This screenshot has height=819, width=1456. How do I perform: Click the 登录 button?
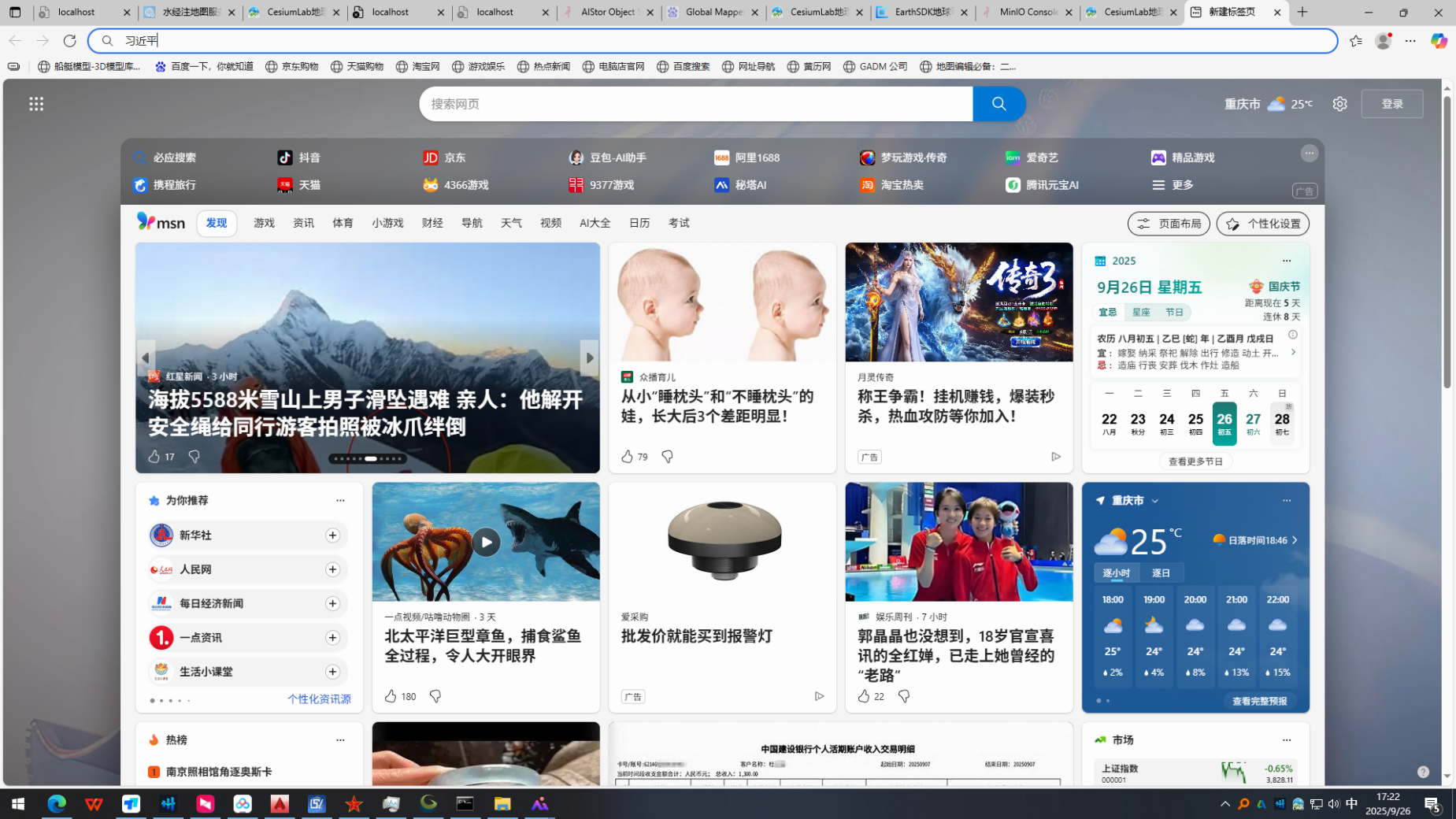click(1391, 104)
